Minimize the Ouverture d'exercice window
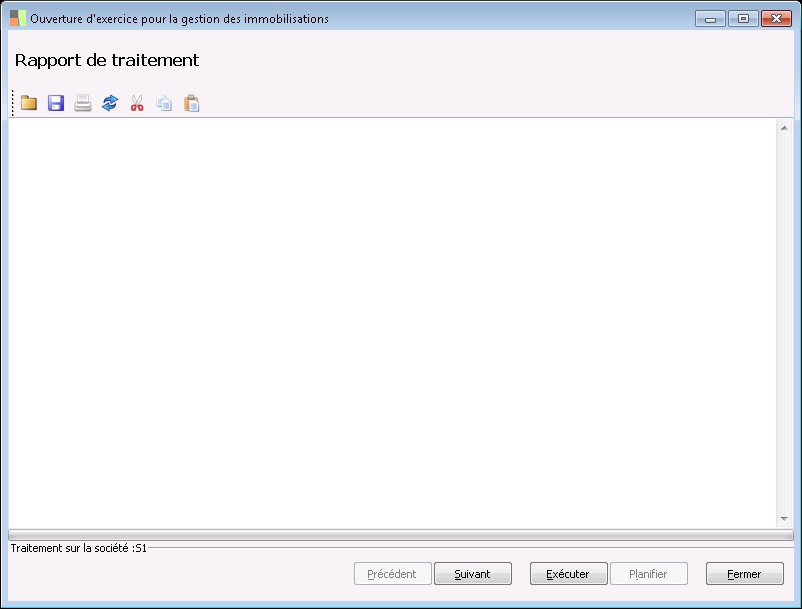Image resolution: width=802 pixels, height=609 pixels. tap(710, 19)
